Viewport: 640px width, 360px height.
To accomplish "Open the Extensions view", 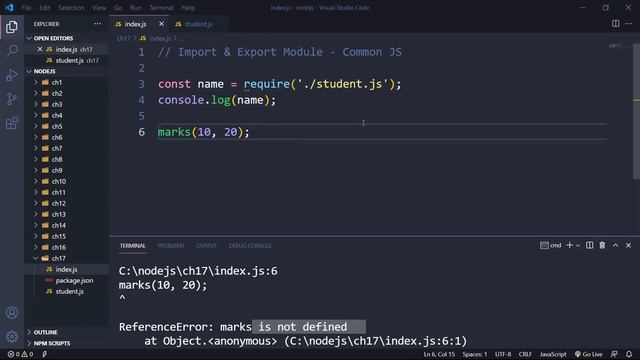I will (x=12, y=123).
